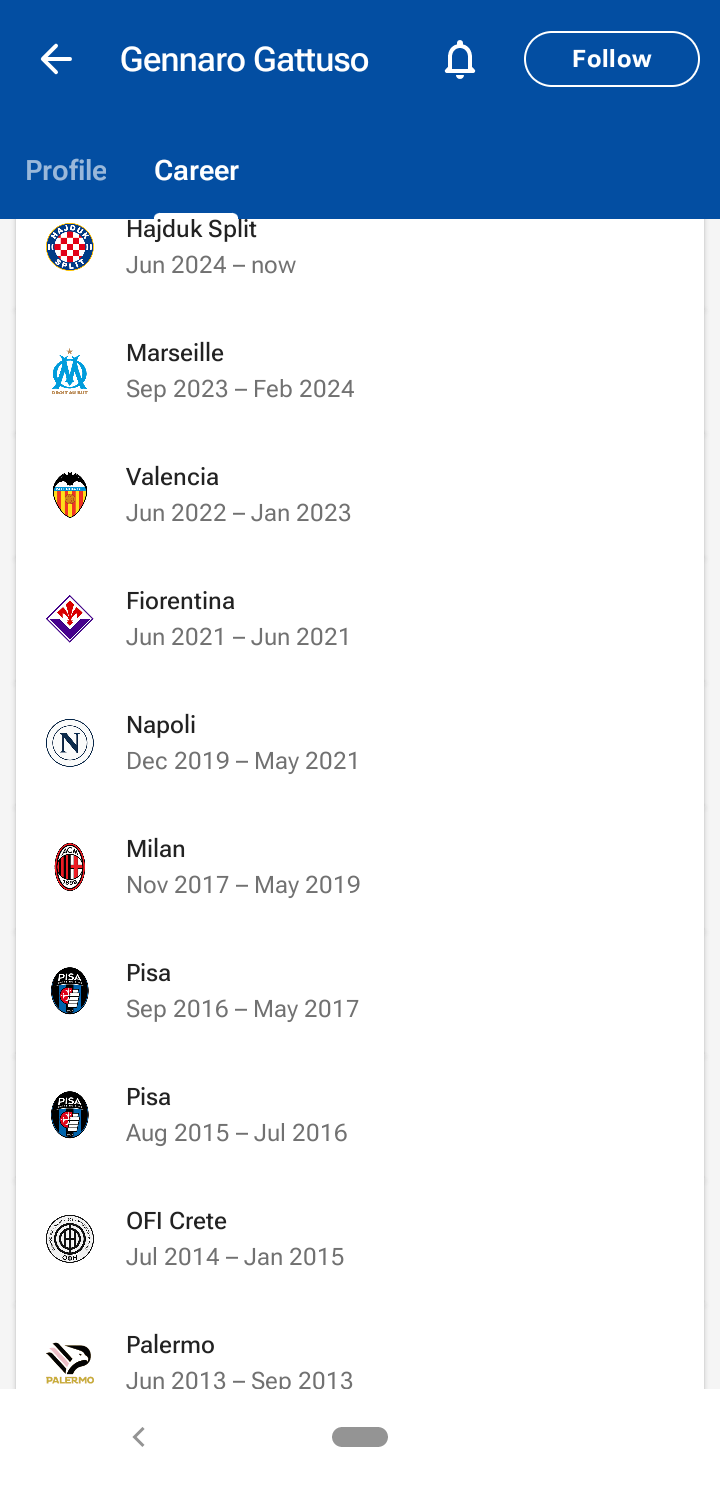Open the Marseille career entry text
The height and width of the screenshot is (1485, 720).
[240, 371]
